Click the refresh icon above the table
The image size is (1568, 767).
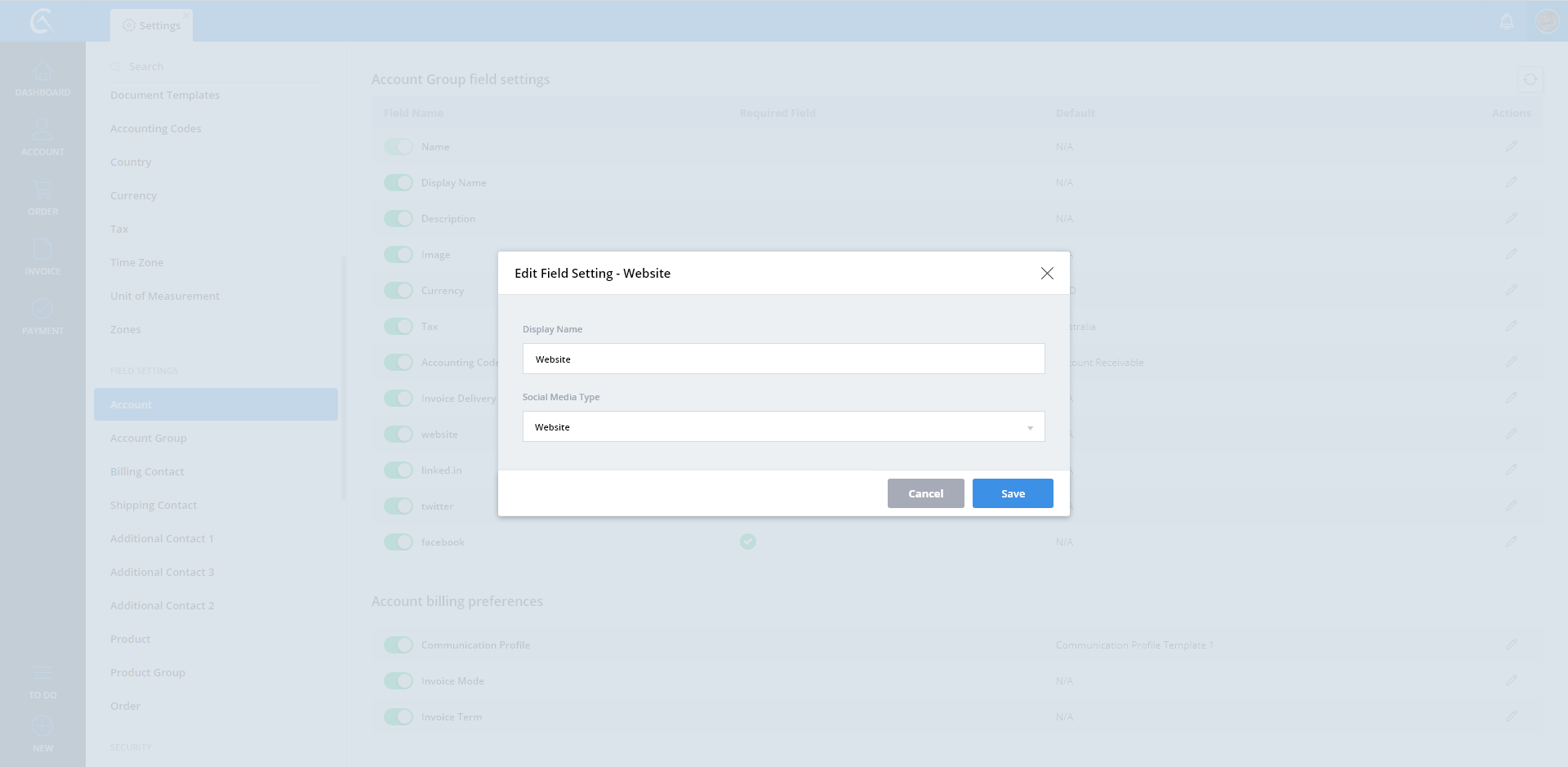[x=1530, y=79]
